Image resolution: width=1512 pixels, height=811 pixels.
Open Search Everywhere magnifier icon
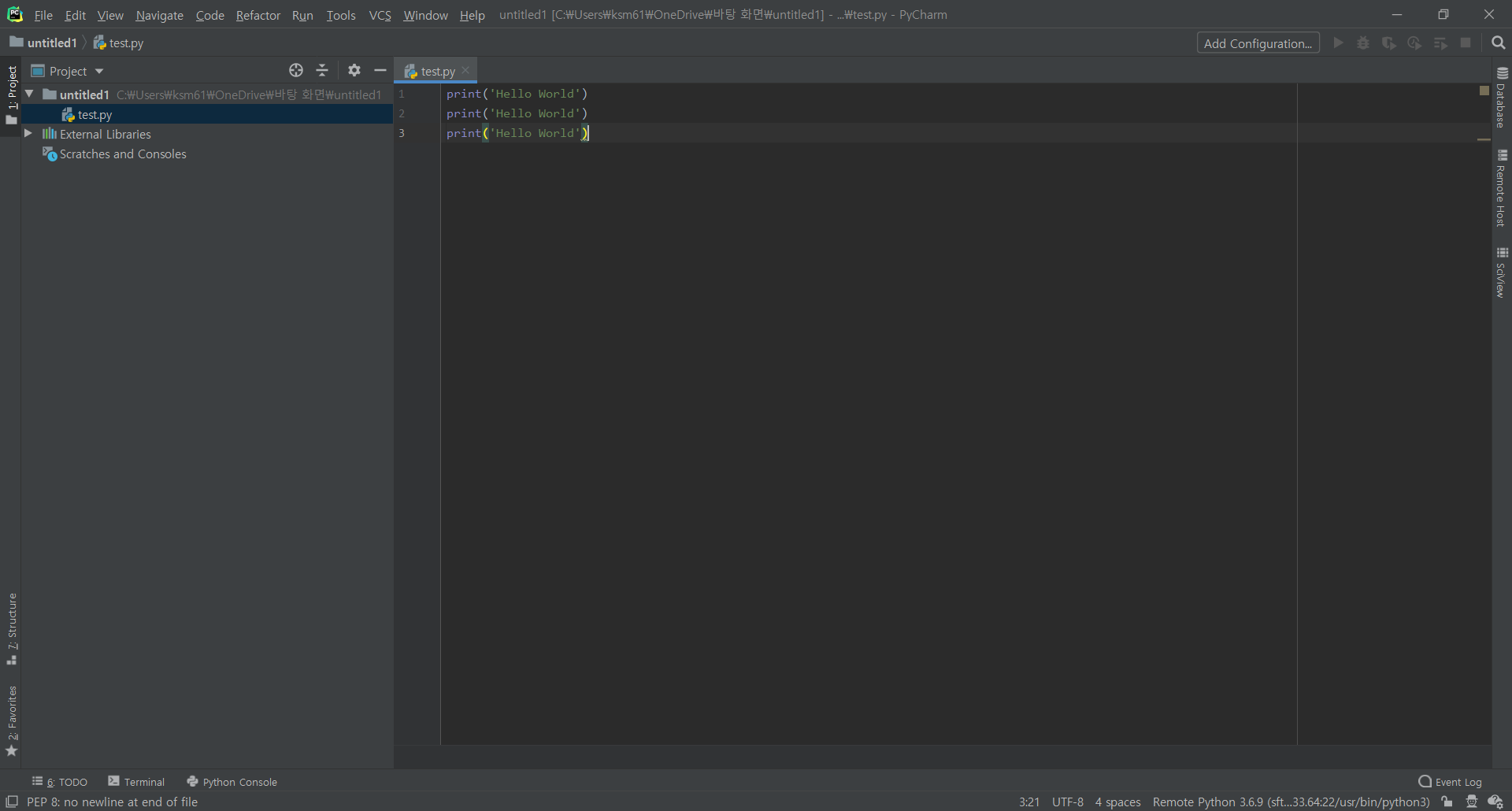point(1498,43)
